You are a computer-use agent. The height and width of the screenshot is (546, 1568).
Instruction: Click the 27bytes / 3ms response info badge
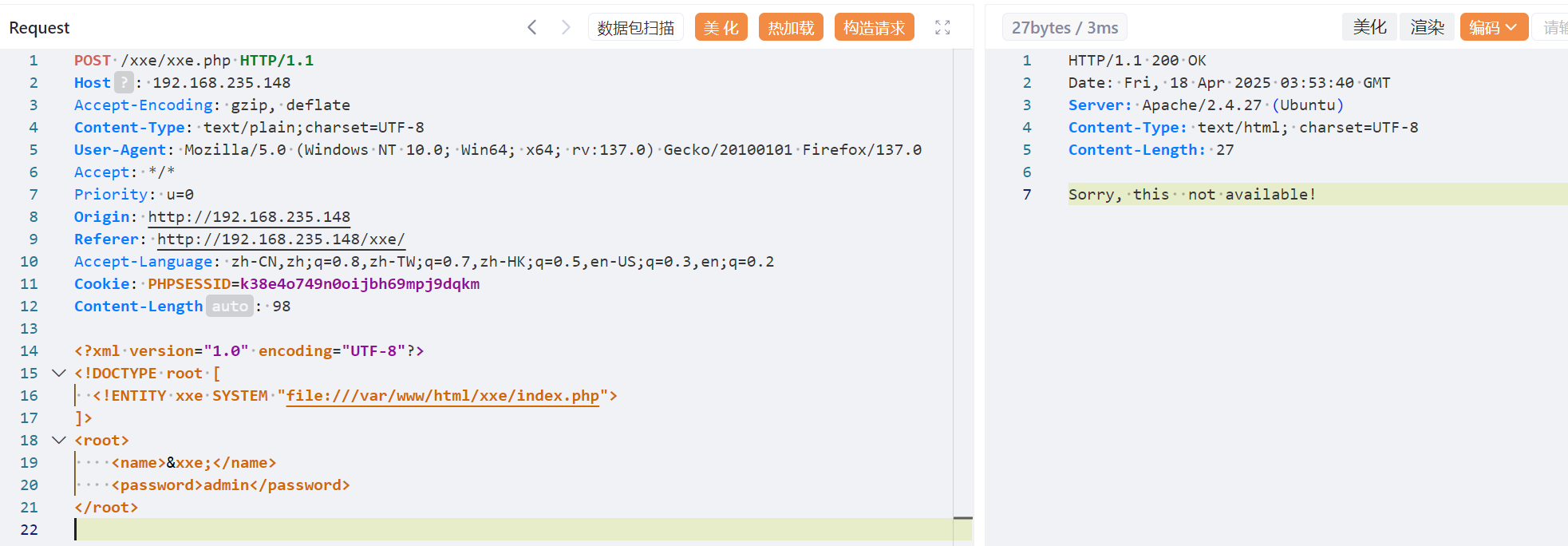tap(1064, 27)
